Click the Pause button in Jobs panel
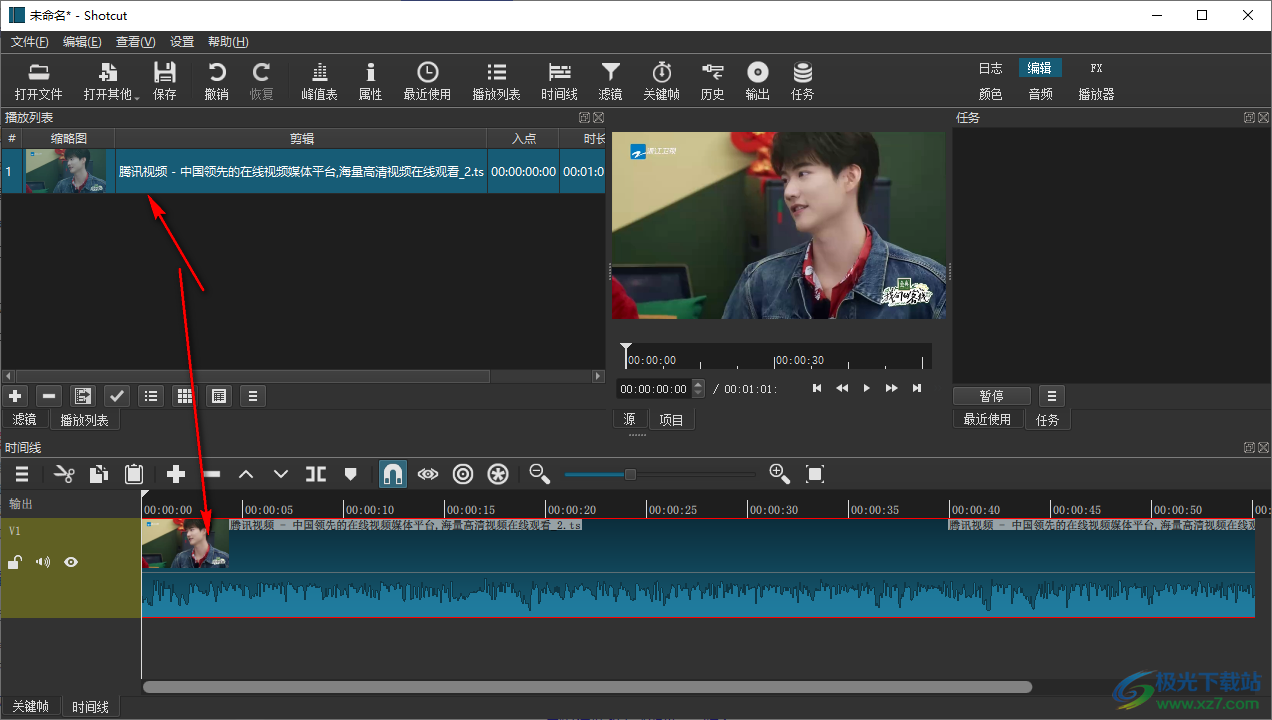 pos(992,396)
